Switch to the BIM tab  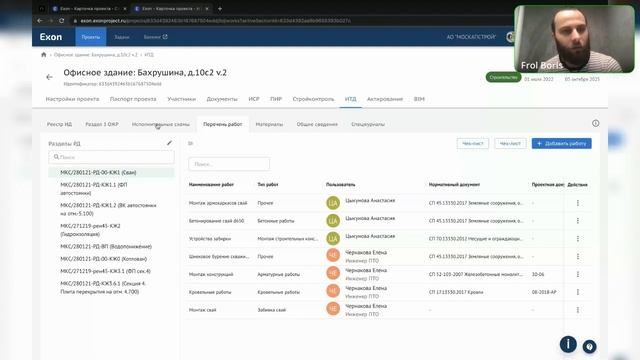[x=419, y=99]
